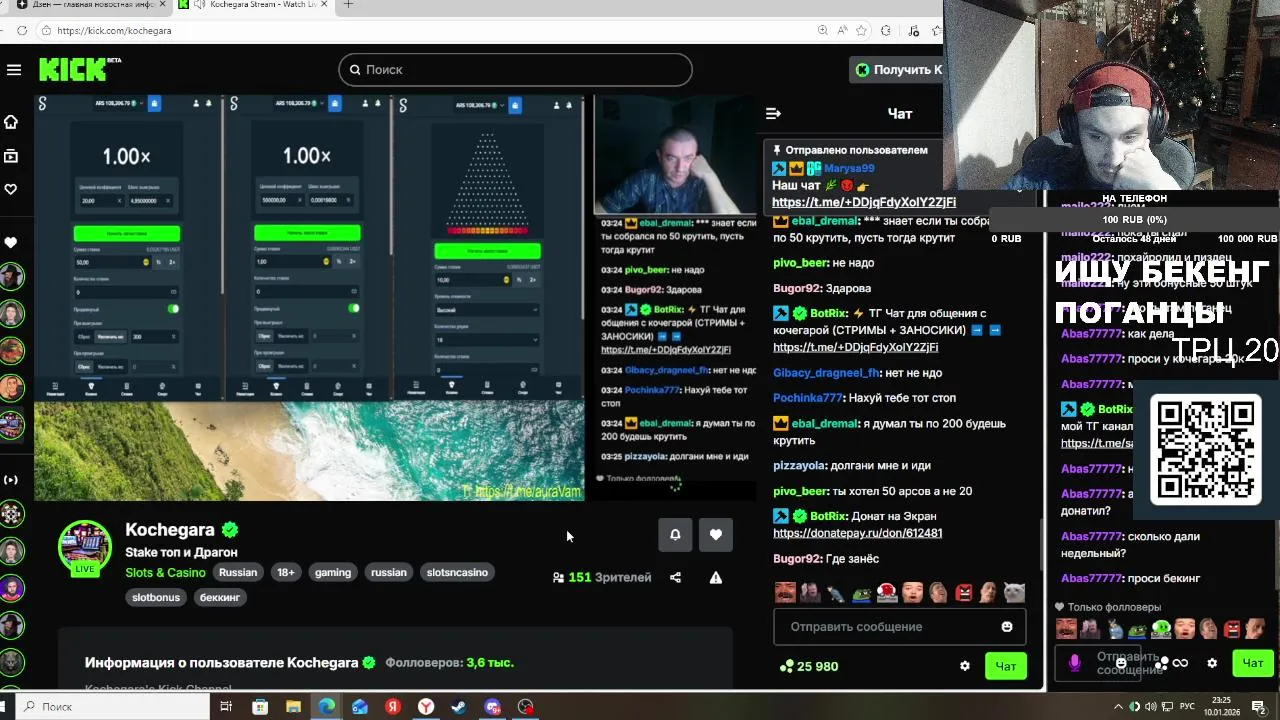Viewport: 1280px width, 720px height.
Task: Click the 18+ tag
Action: click(286, 573)
